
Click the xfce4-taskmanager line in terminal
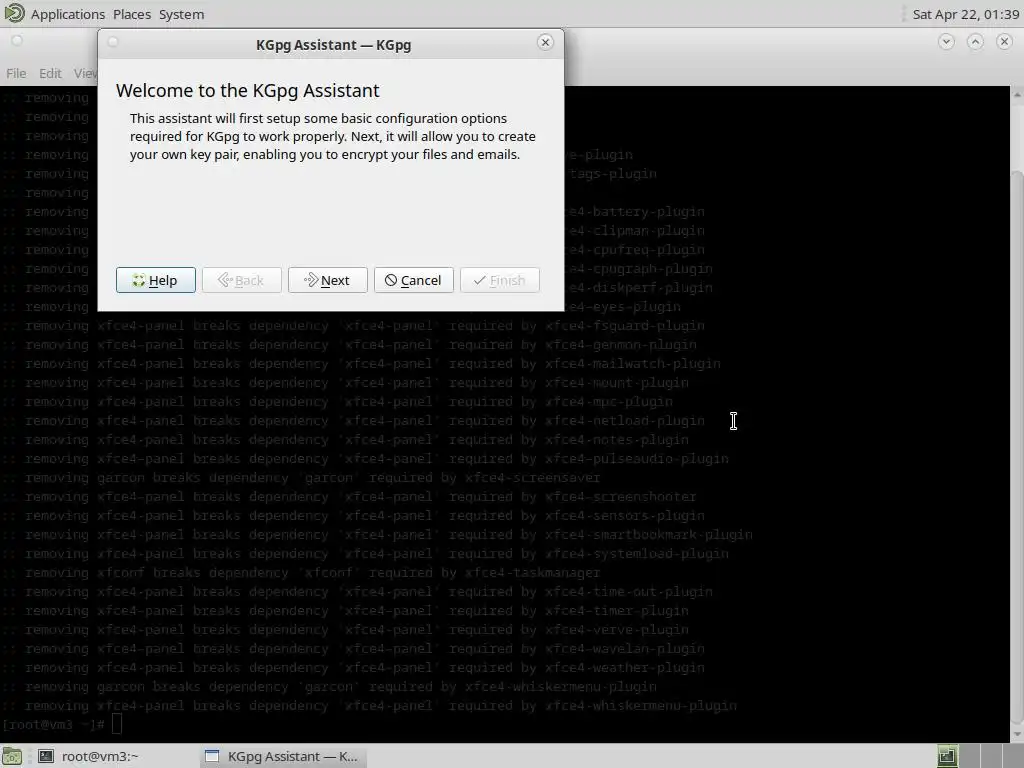click(300, 573)
